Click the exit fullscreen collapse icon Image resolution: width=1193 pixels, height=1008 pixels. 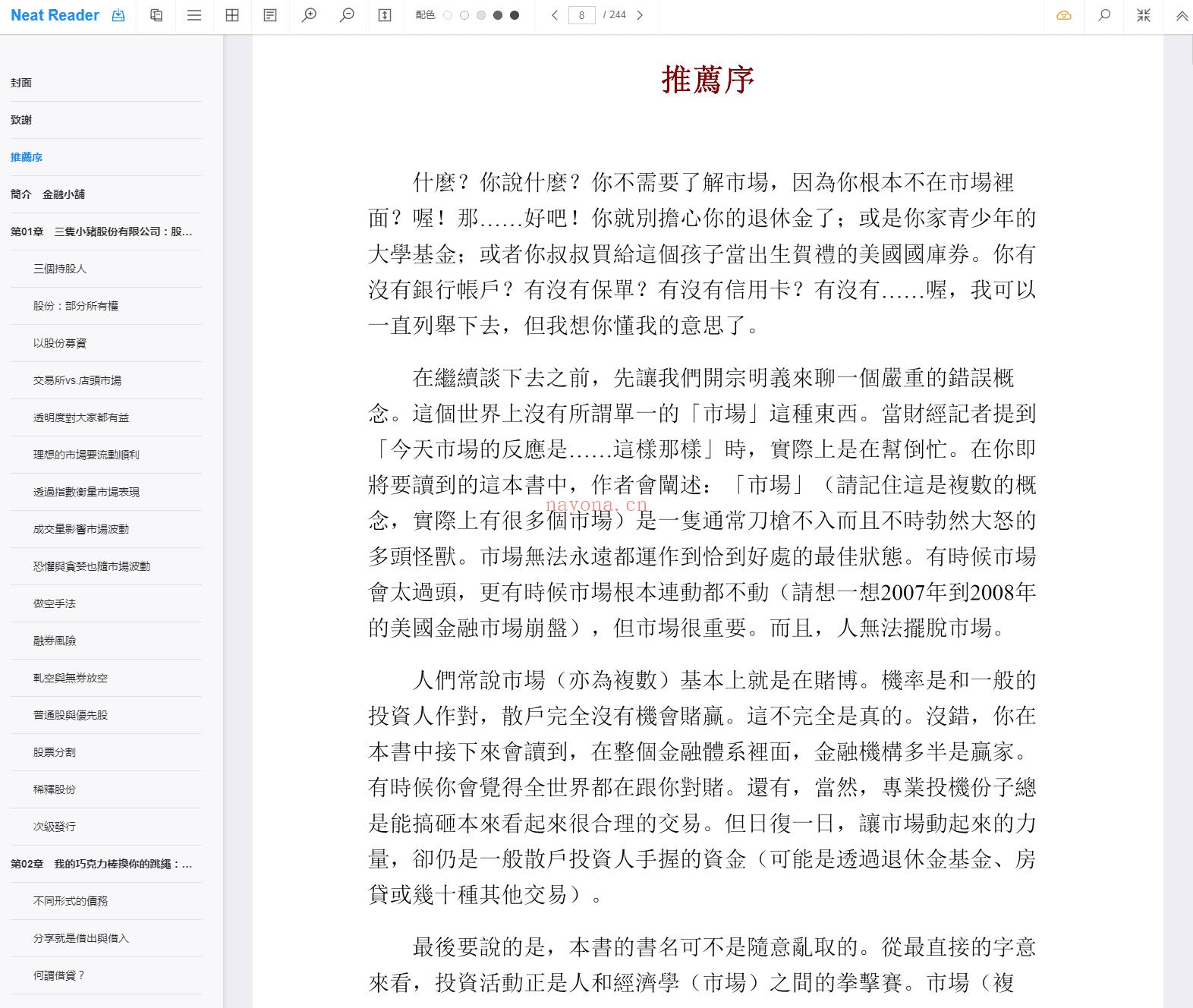pos(1144,15)
